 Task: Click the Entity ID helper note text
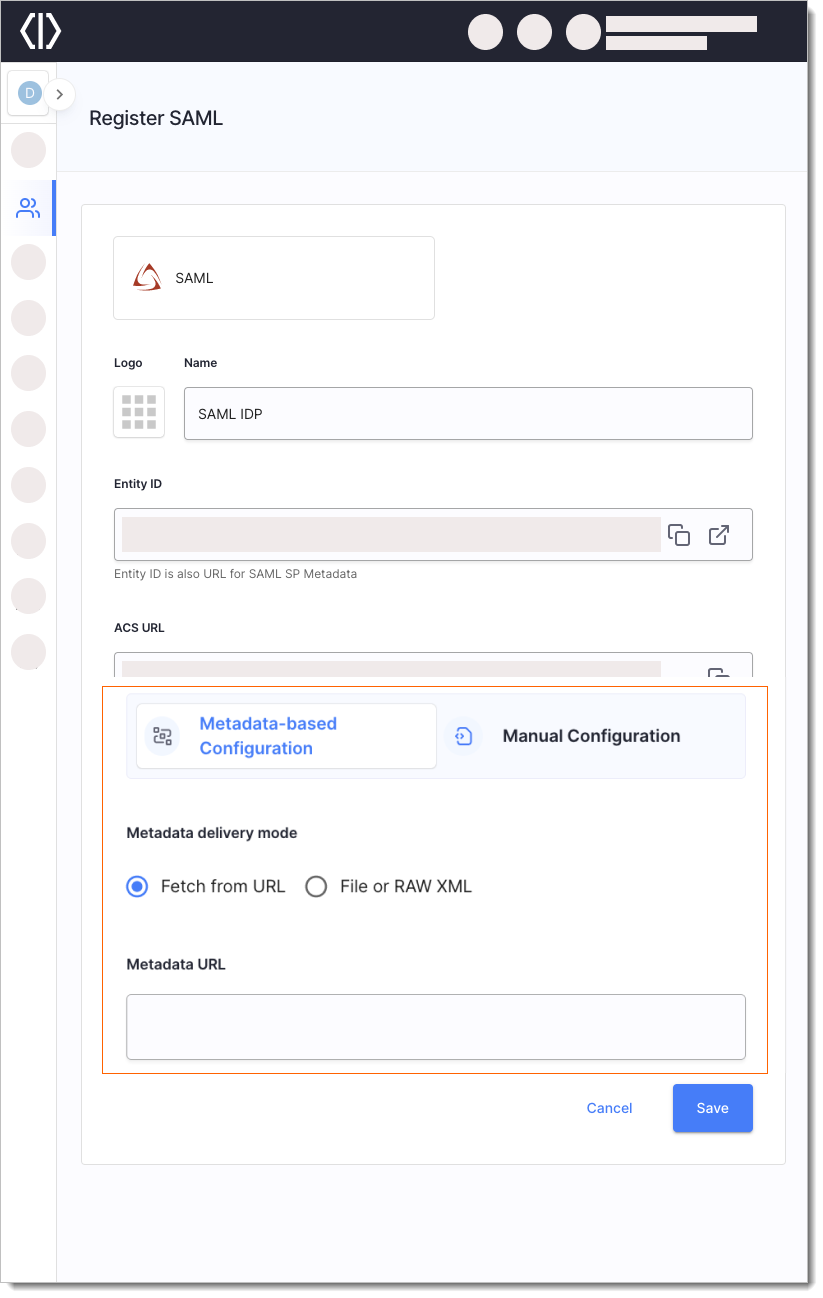pyautogui.click(x=236, y=574)
